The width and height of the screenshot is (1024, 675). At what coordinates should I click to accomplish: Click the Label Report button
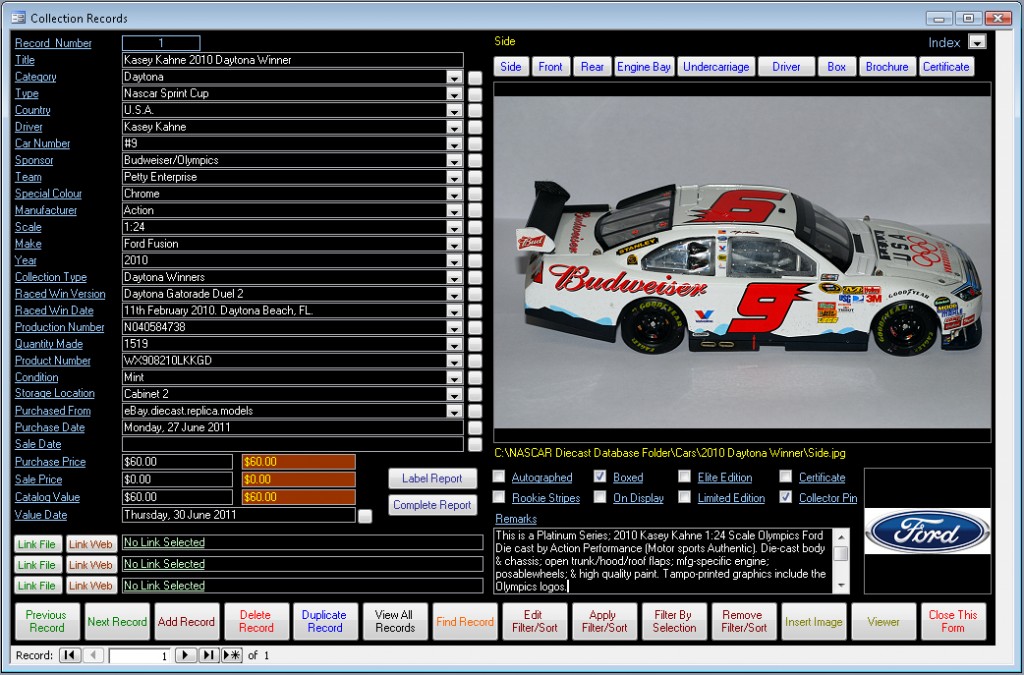coord(432,479)
